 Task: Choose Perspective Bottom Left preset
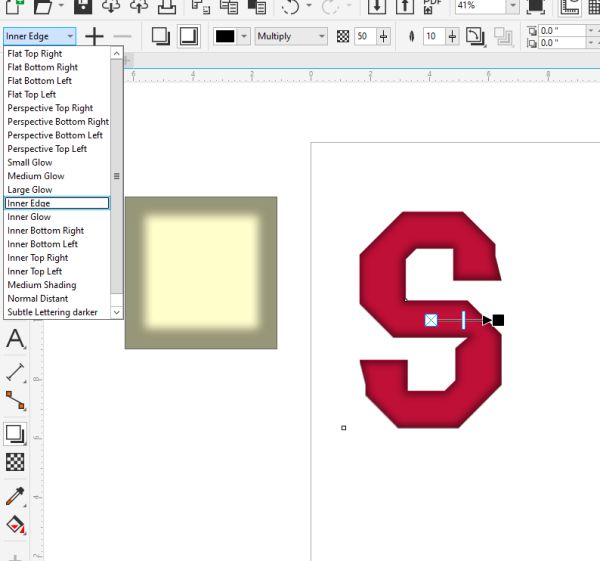click(x=57, y=135)
